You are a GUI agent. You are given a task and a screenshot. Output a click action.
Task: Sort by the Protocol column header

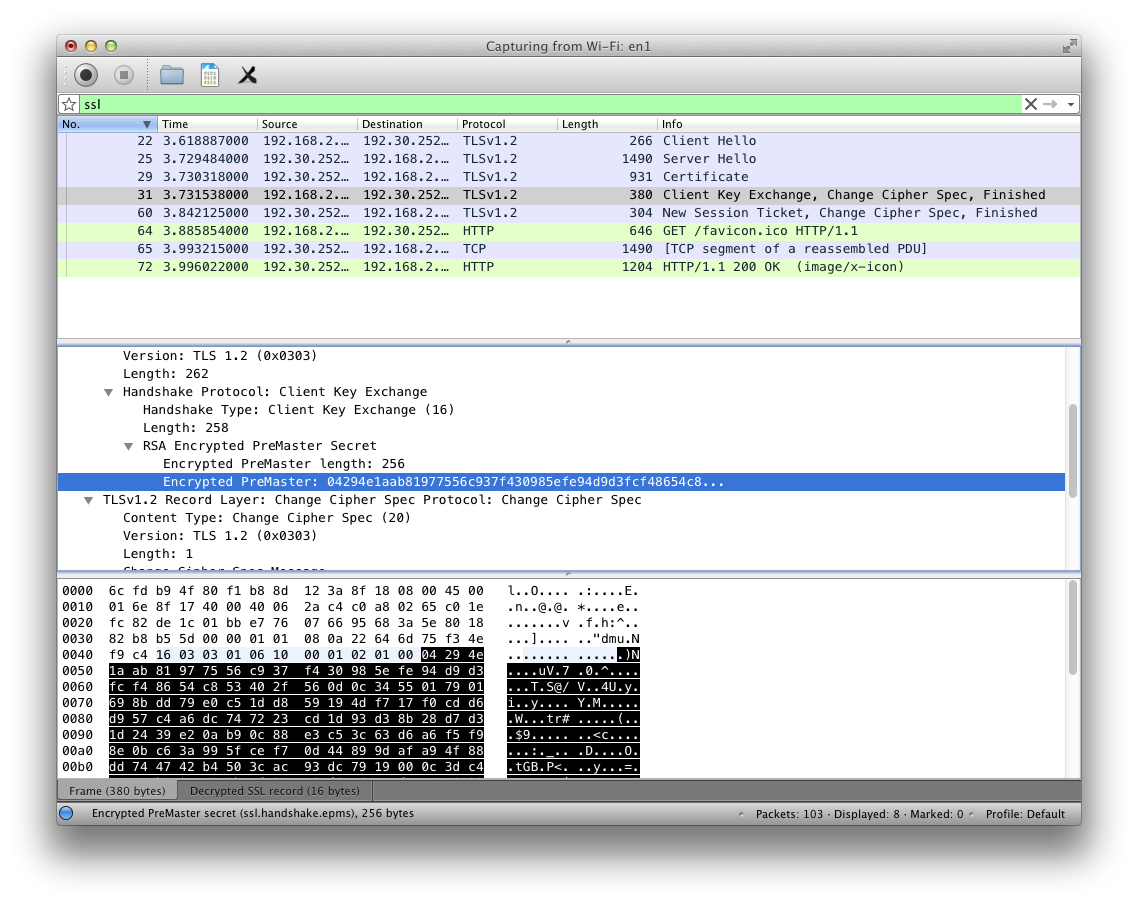coord(507,124)
